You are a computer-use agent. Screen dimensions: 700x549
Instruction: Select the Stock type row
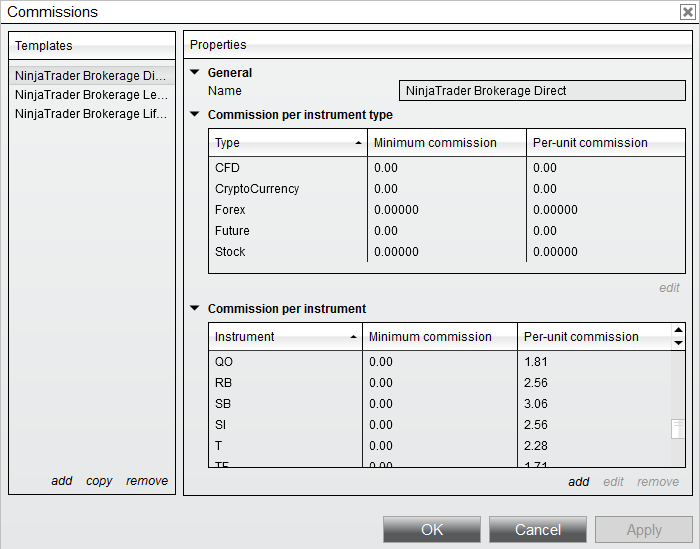(x=446, y=252)
